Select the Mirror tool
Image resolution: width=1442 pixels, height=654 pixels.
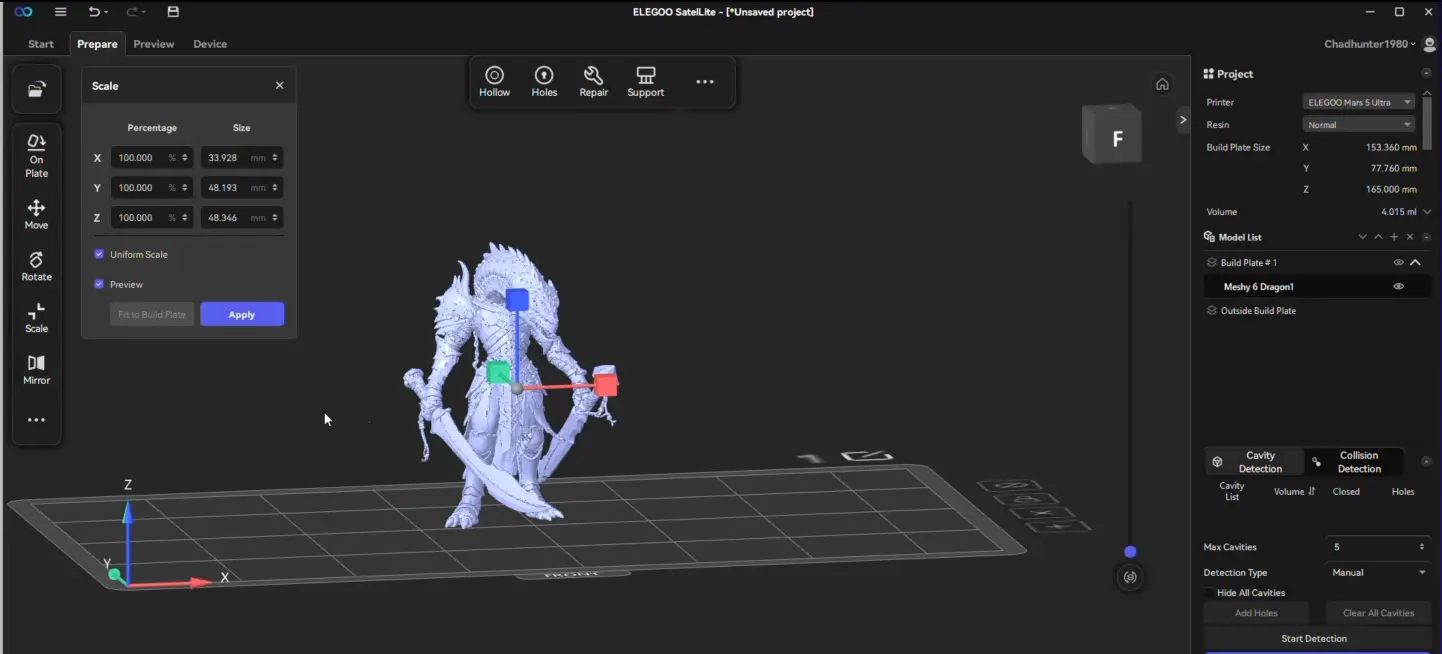pyautogui.click(x=36, y=367)
